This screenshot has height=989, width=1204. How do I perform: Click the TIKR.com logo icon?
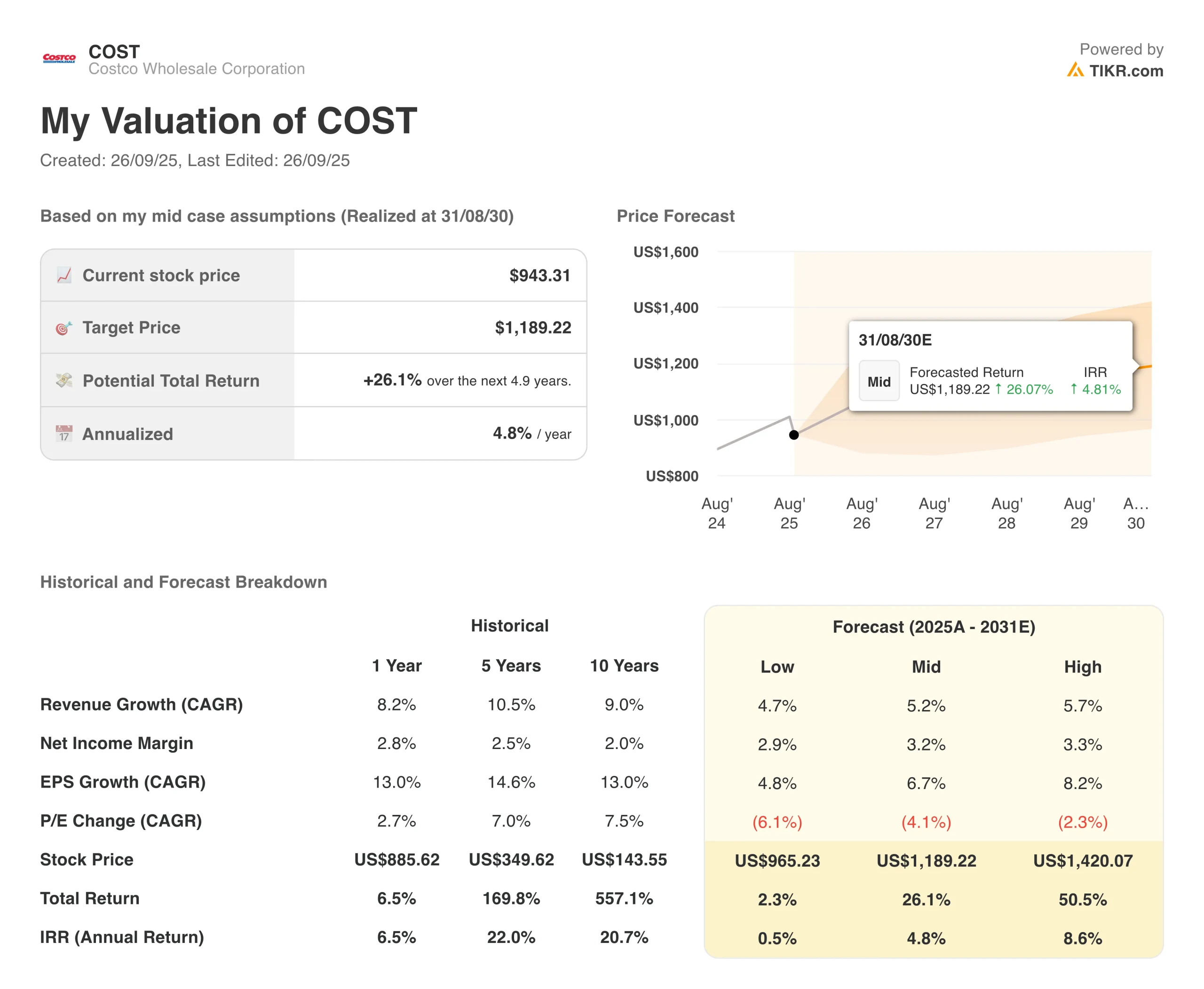point(1075,71)
